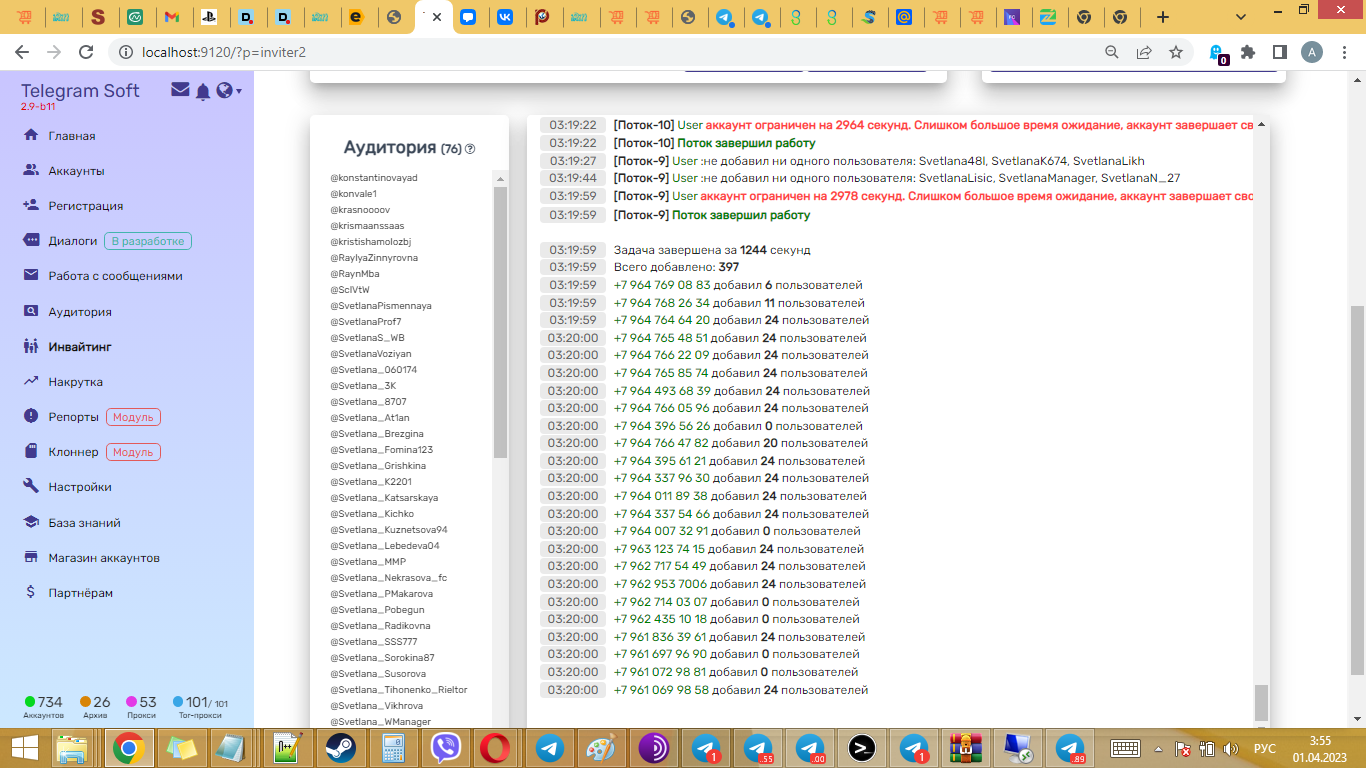Open the Extensions puzzle icon
The image size is (1366, 768).
(1248, 52)
